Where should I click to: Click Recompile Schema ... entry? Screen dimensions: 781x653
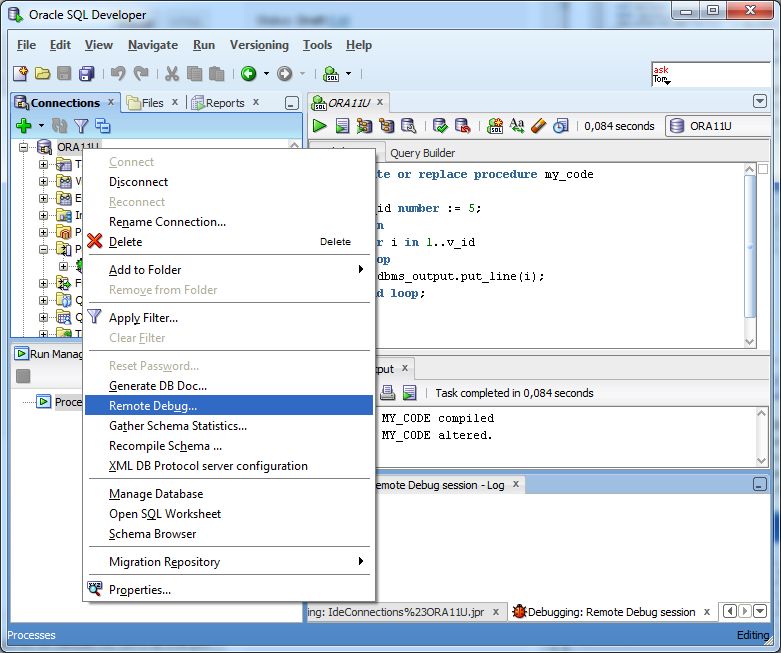click(x=229, y=445)
